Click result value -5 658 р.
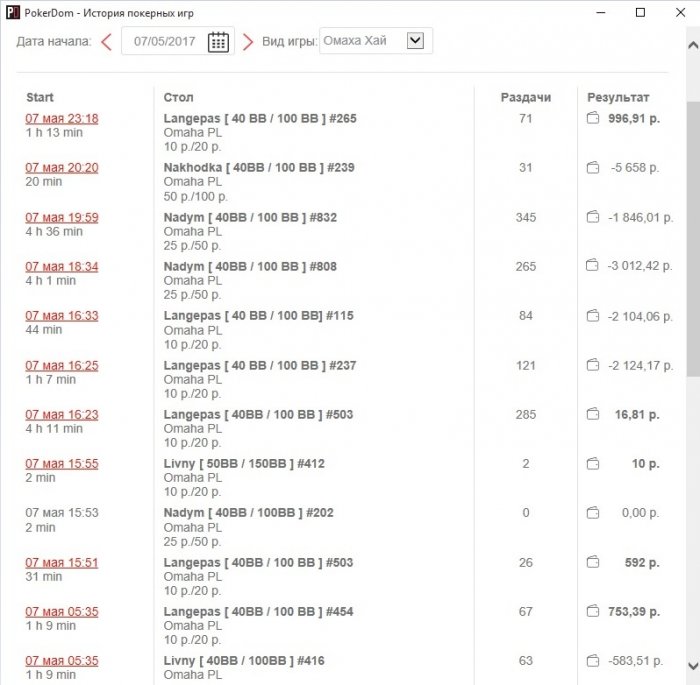 [x=635, y=168]
